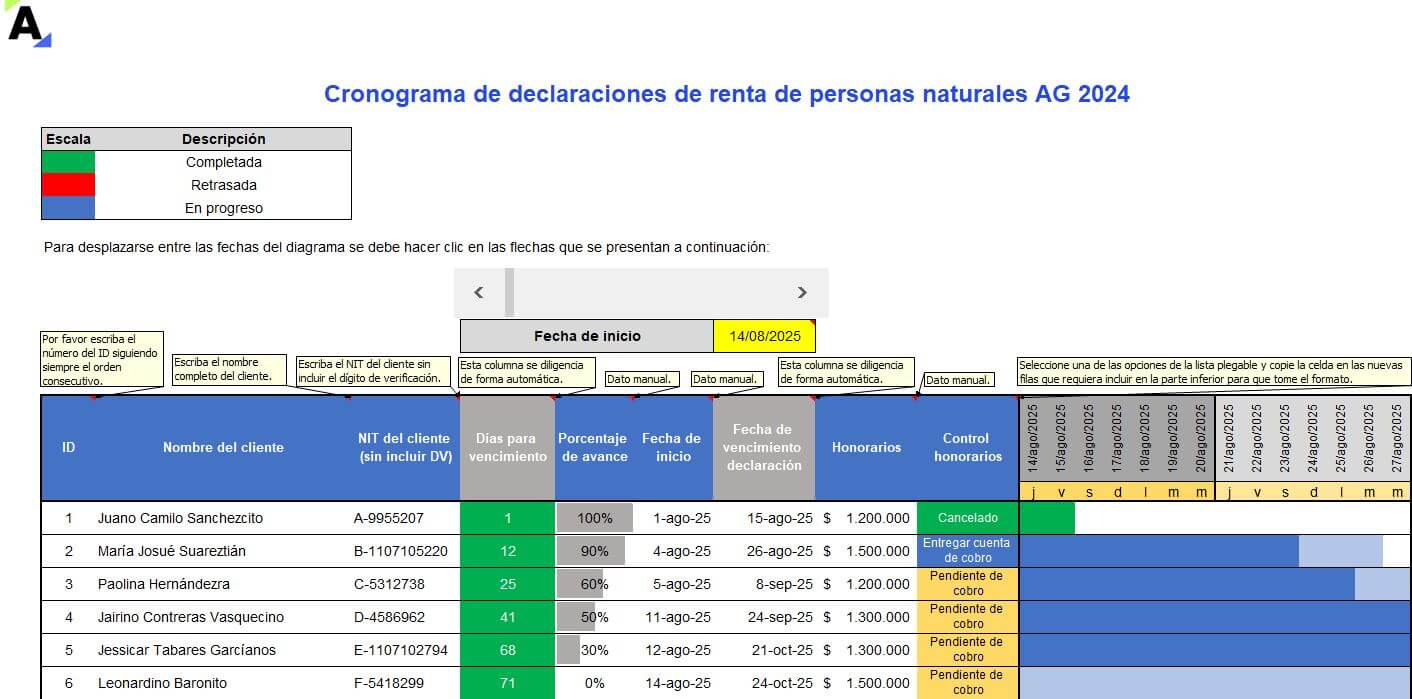The width and height of the screenshot is (1412, 699).
Task: Open Pendiente de cobro for Paolina Hernándezra
Action: (x=968, y=584)
